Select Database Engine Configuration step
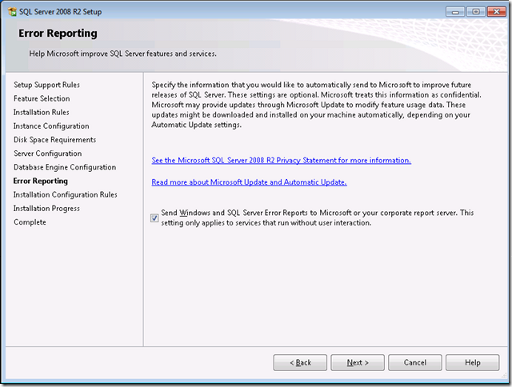512x387 pixels. point(65,167)
